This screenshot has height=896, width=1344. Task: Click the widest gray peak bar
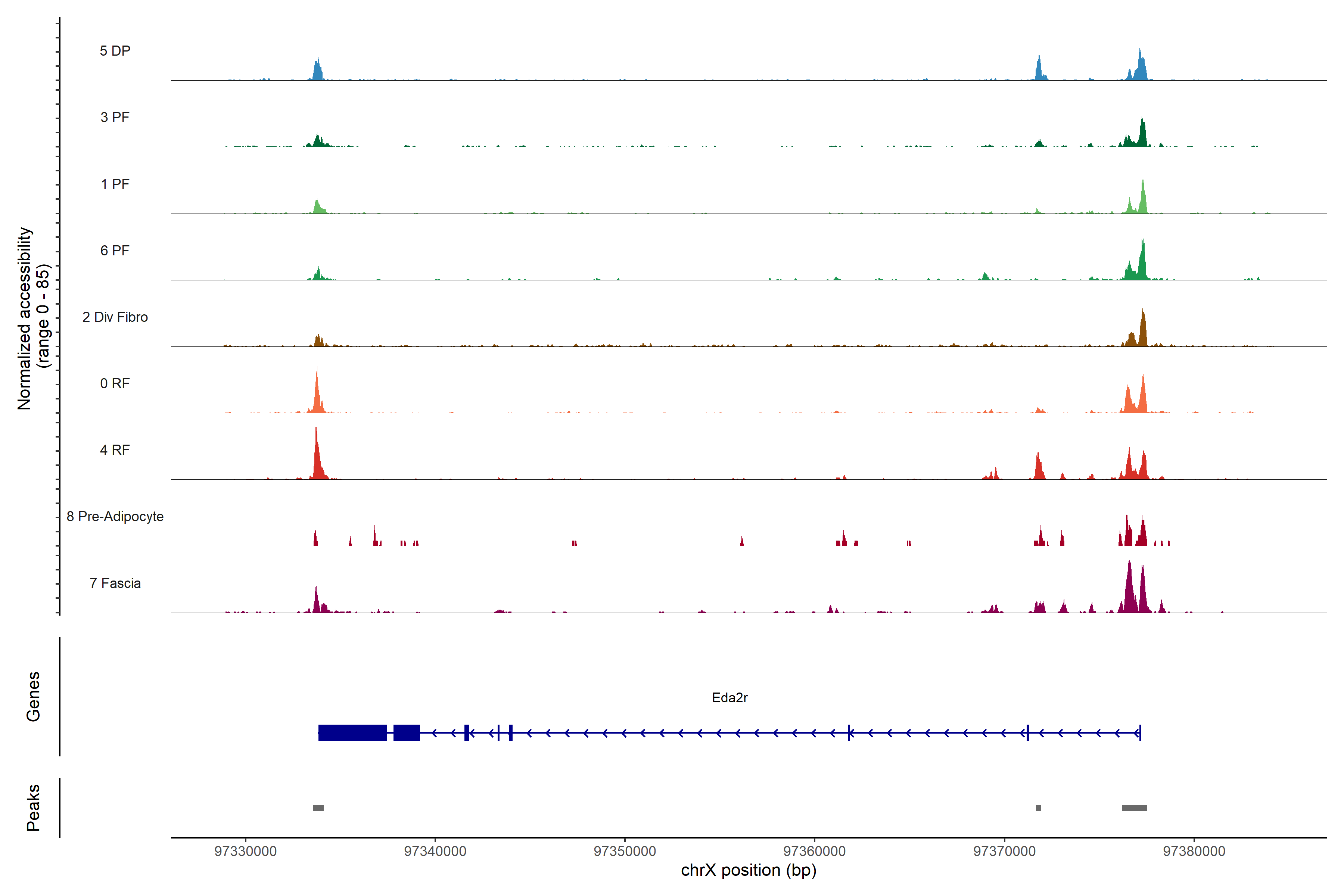pos(1134,808)
